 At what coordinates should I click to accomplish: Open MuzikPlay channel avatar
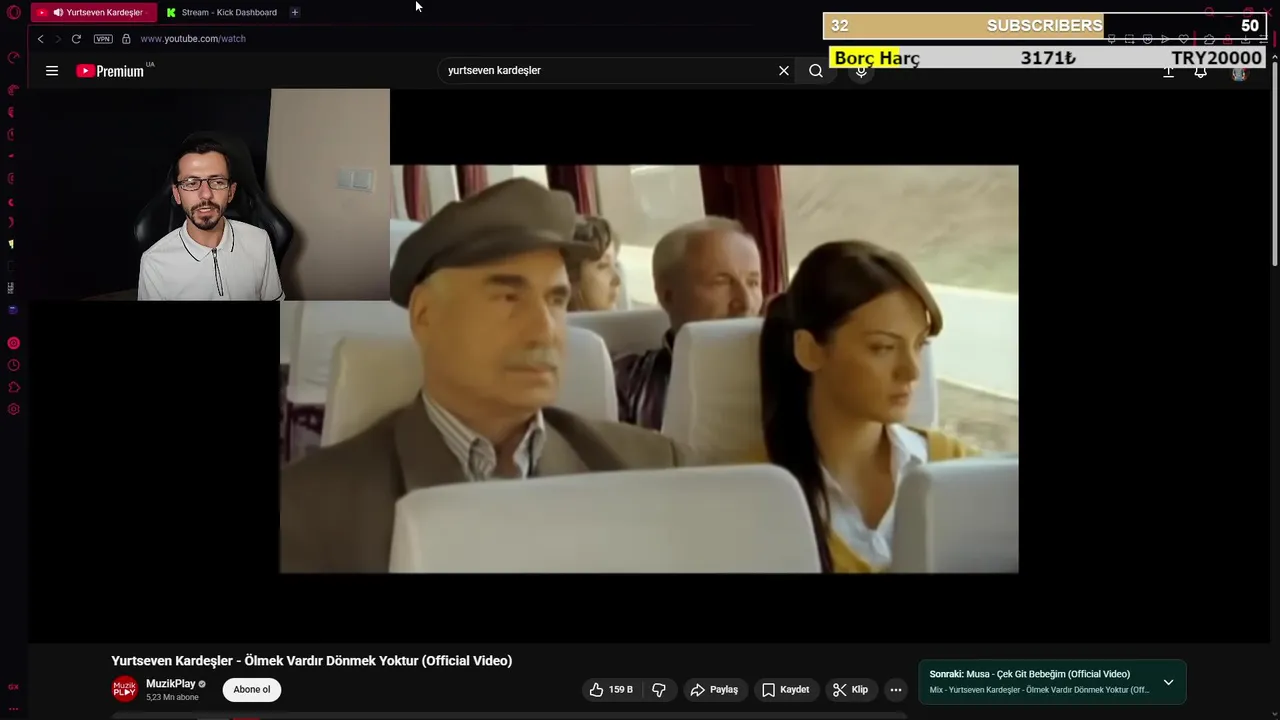pyautogui.click(x=125, y=689)
